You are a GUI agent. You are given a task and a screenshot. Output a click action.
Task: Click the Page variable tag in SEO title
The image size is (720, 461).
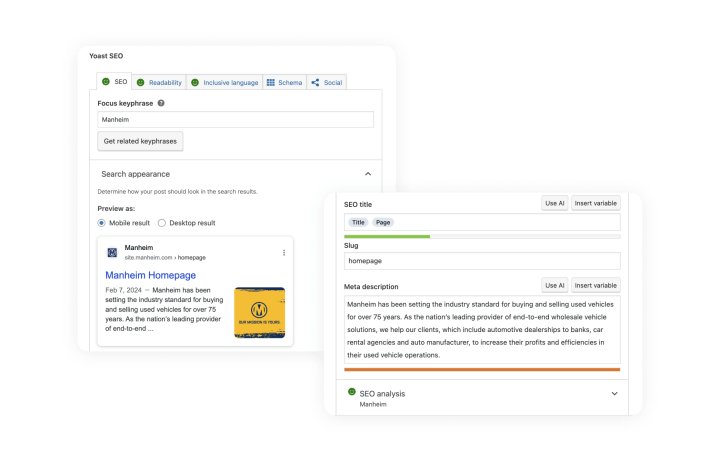(x=383, y=222)
